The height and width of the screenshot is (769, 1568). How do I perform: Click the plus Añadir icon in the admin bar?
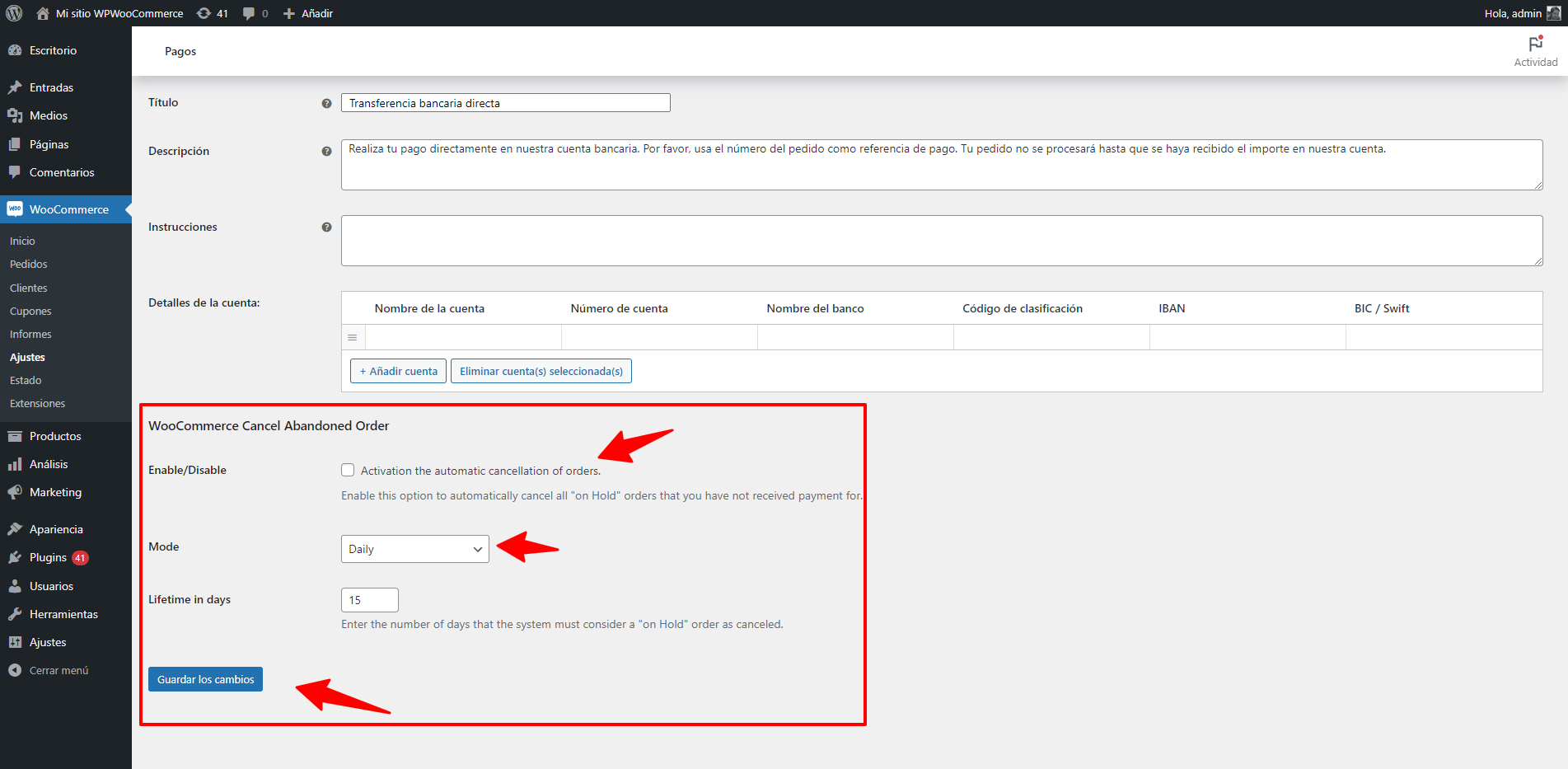point(289,13)
